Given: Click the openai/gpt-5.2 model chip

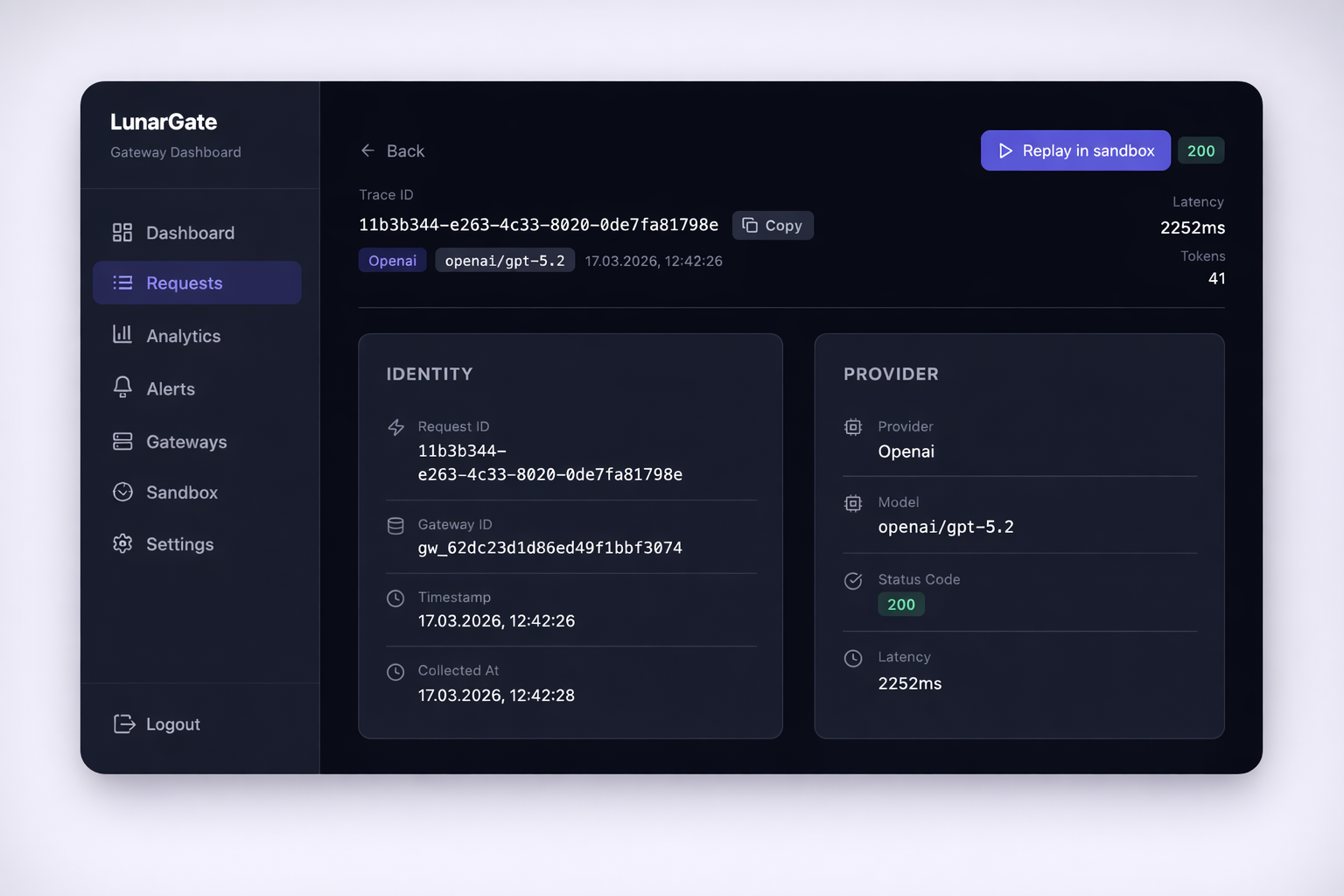Looking at the screenshot, I should (505, 260).
